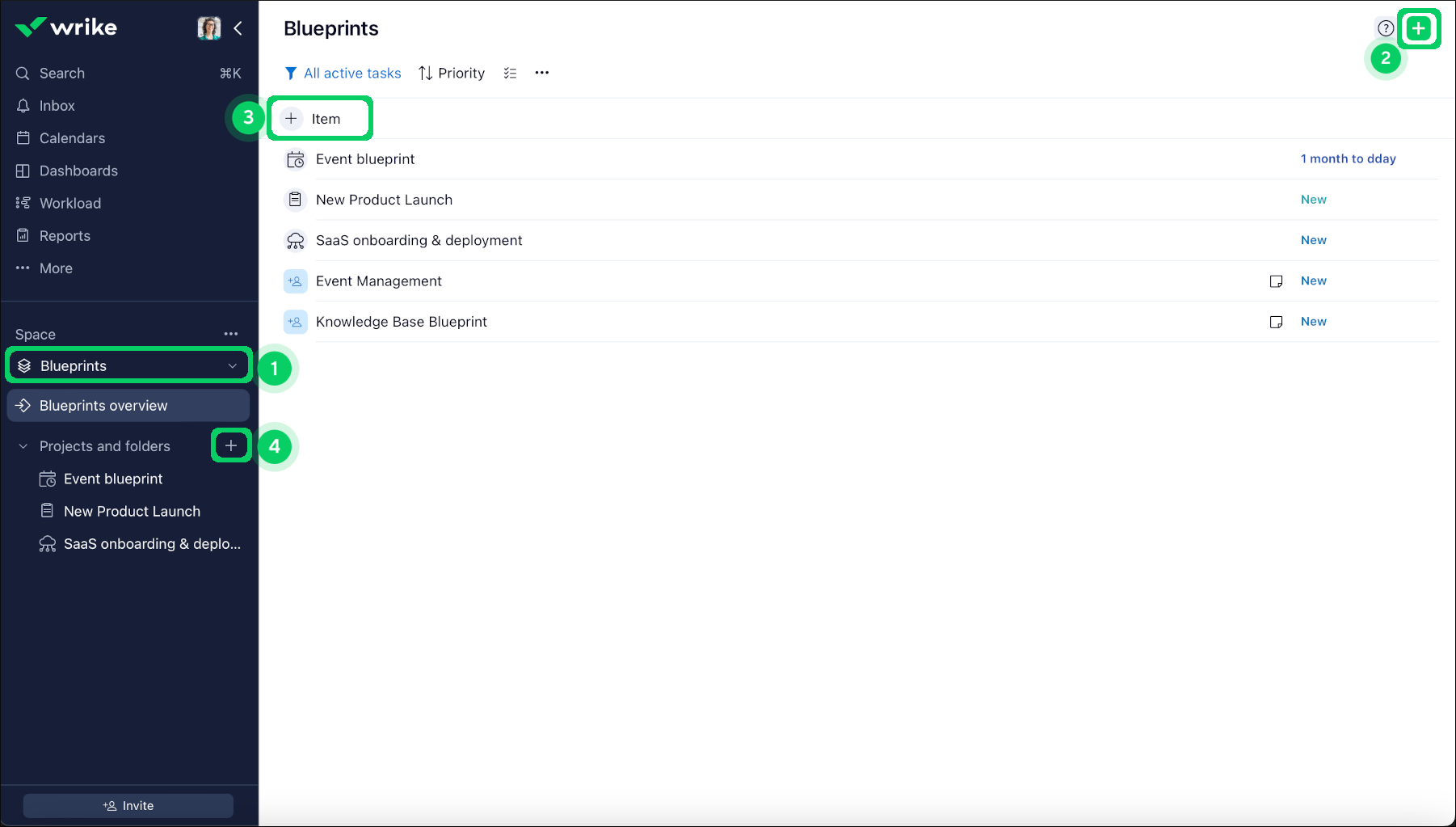Image resolution: width=1456 pixels, height=827 pixels.
Task: Click the green create plus button
Action: click(x=1419, y=29)
